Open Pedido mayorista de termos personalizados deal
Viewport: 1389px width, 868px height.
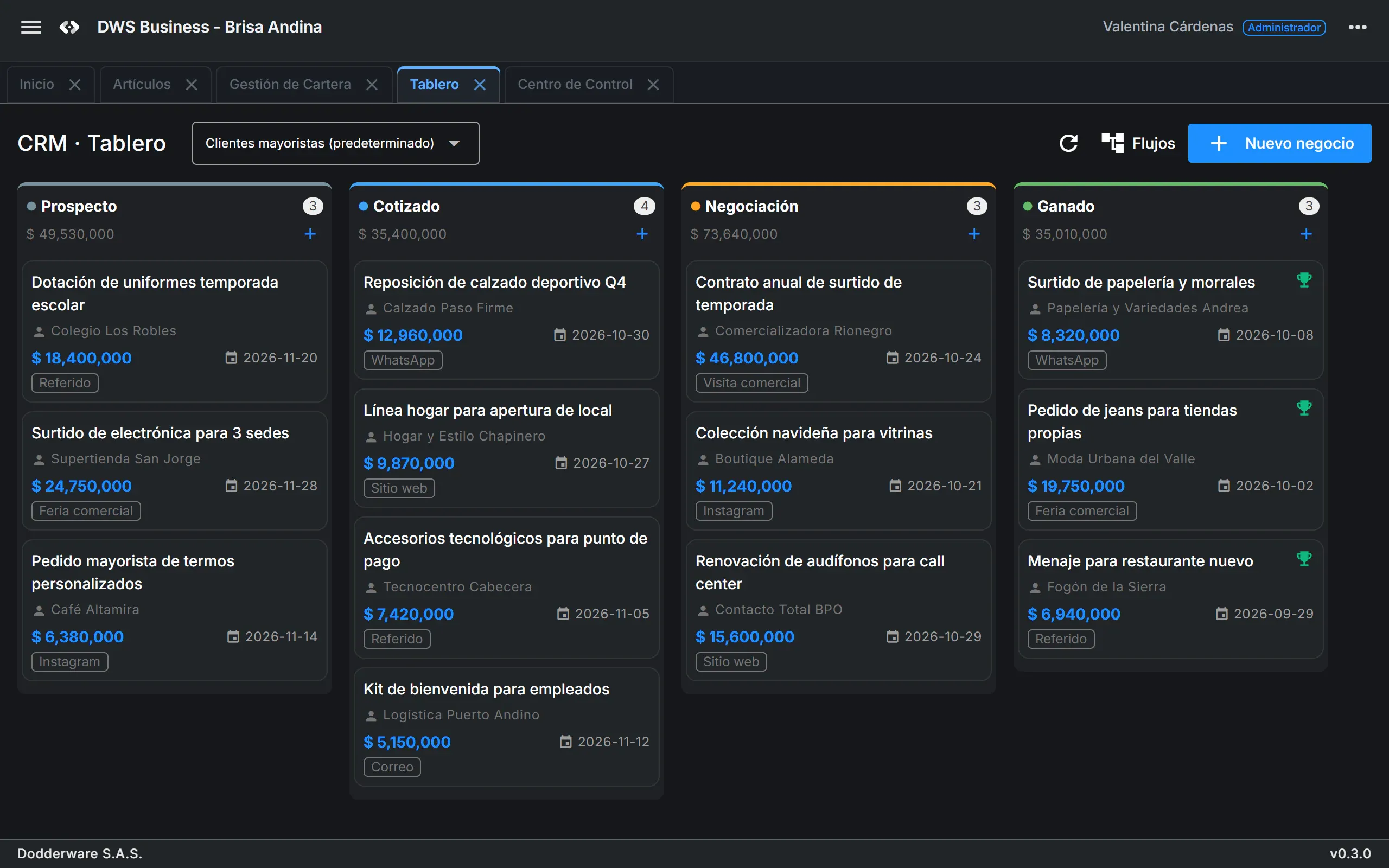(175, 610)
